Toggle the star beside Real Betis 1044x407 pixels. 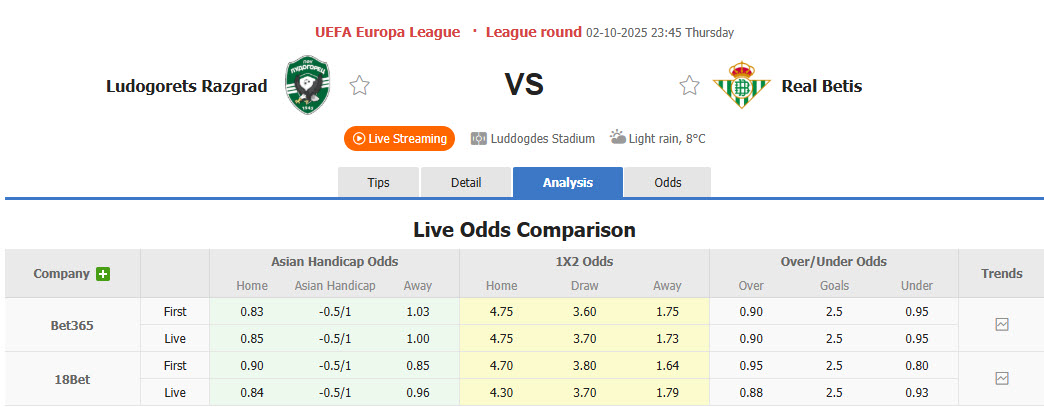point(689,86)
